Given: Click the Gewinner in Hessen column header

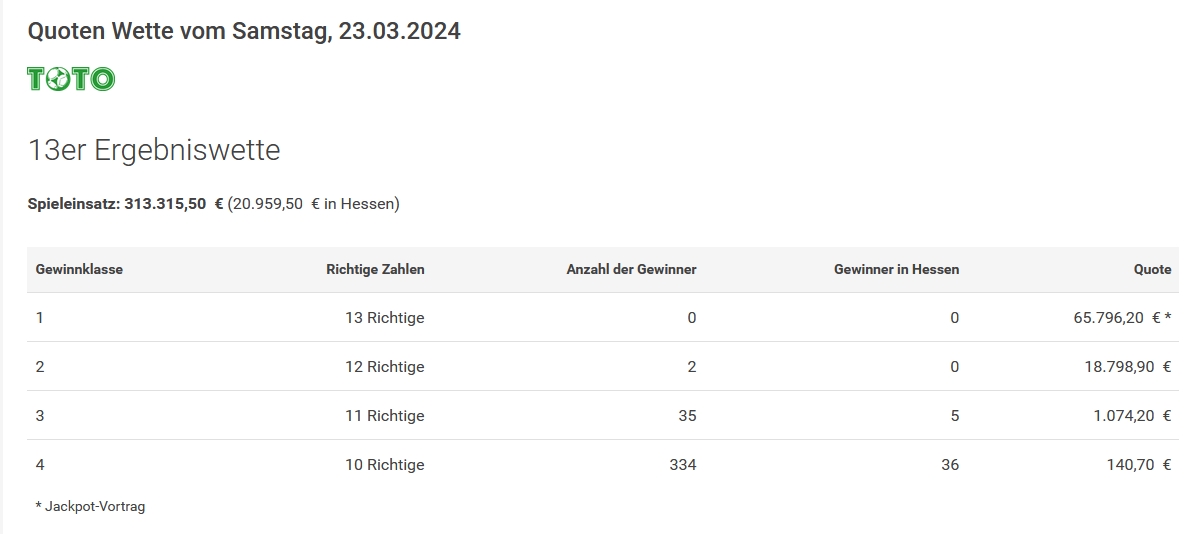Looking at the screenshot, I should 896,269.
